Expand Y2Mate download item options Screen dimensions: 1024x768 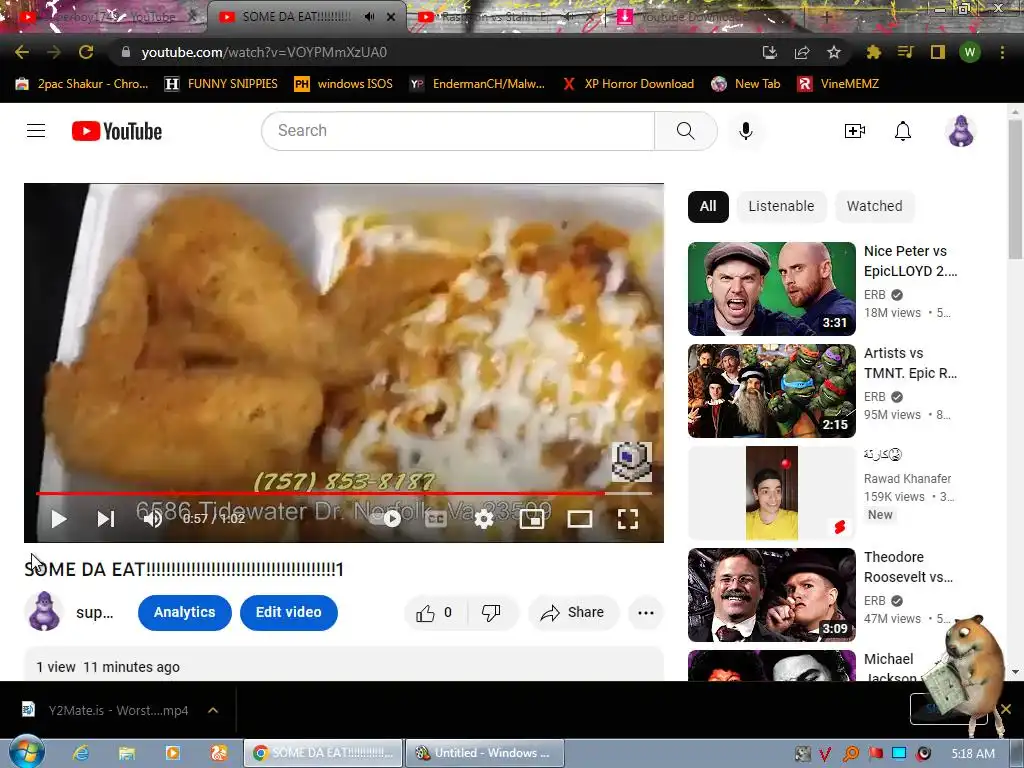(x=213, y=710)
